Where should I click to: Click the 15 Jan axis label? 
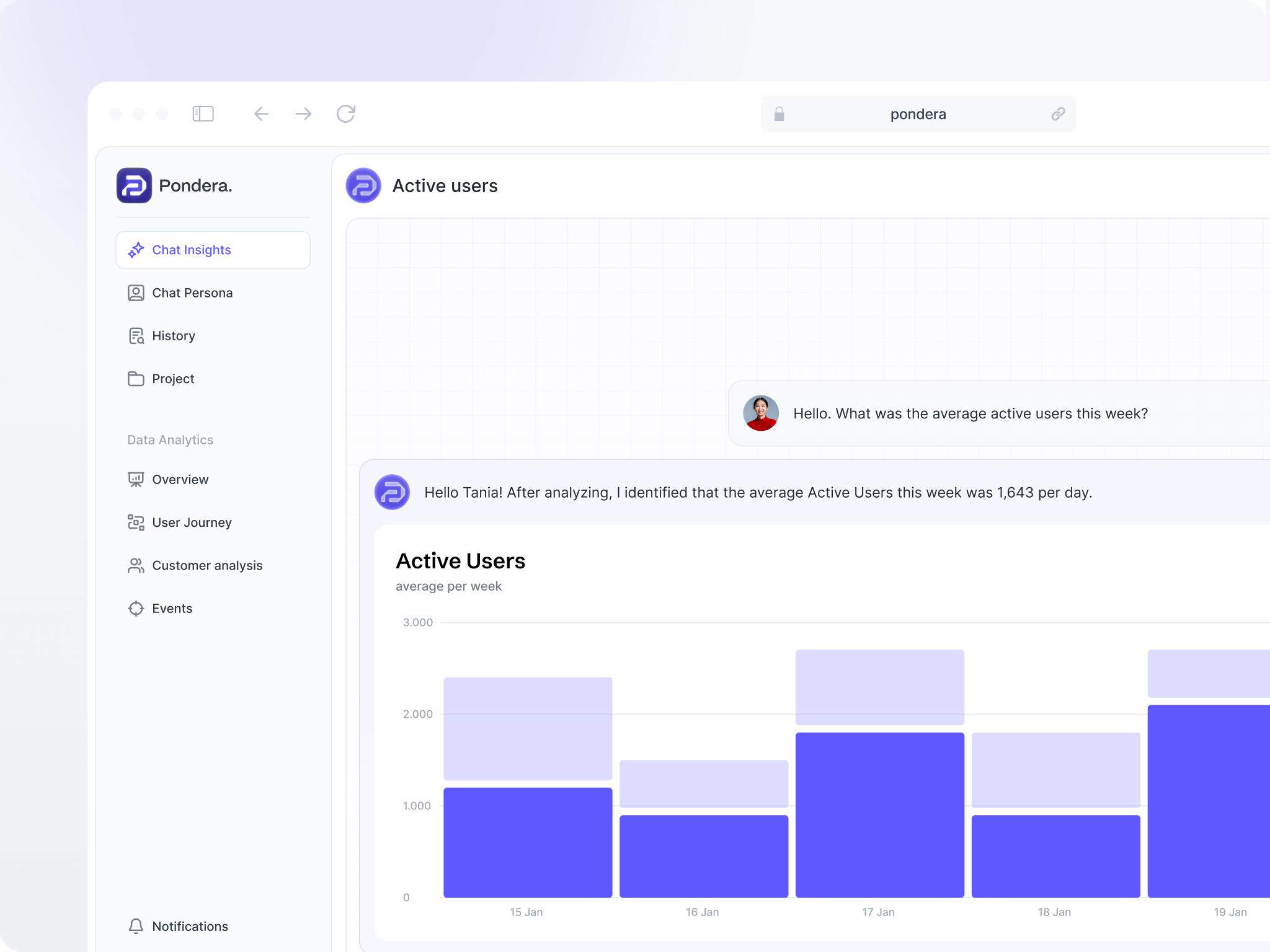(x=526, y=912)
